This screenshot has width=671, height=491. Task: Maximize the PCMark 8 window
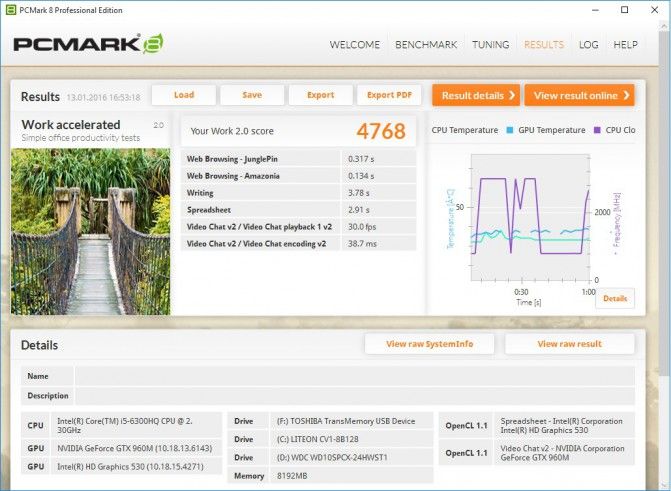click(625, 10)
